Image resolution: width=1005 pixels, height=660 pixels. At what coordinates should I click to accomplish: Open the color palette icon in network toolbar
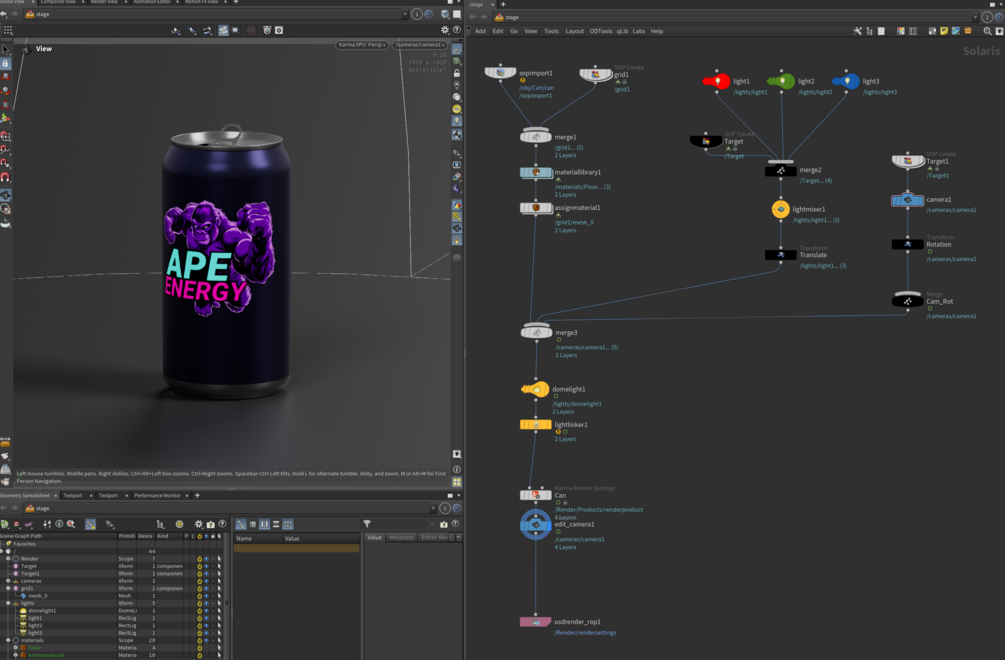[x=901, y=31]
